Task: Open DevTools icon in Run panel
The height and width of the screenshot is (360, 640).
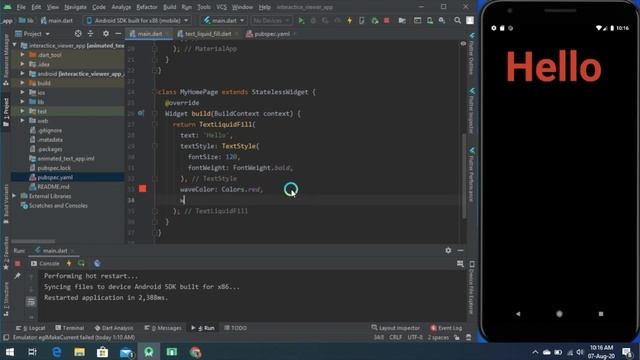Action: pos(97,264)
